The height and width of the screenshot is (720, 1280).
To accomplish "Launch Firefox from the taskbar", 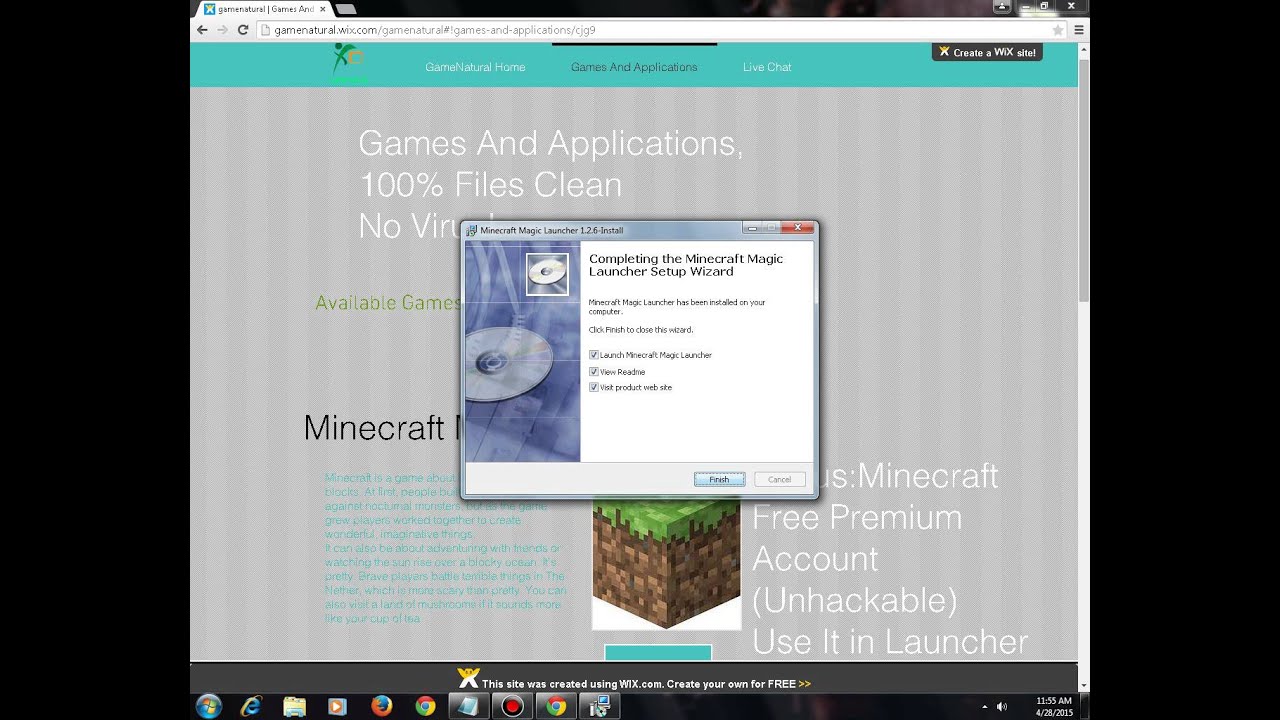I will 381,707.
